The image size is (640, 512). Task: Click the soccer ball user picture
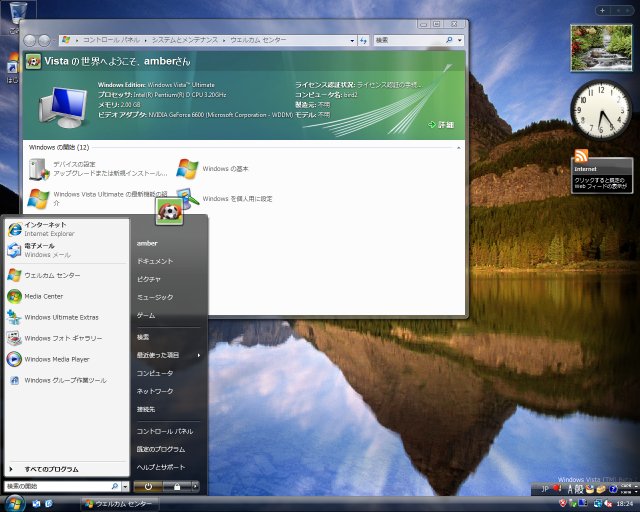169,211
